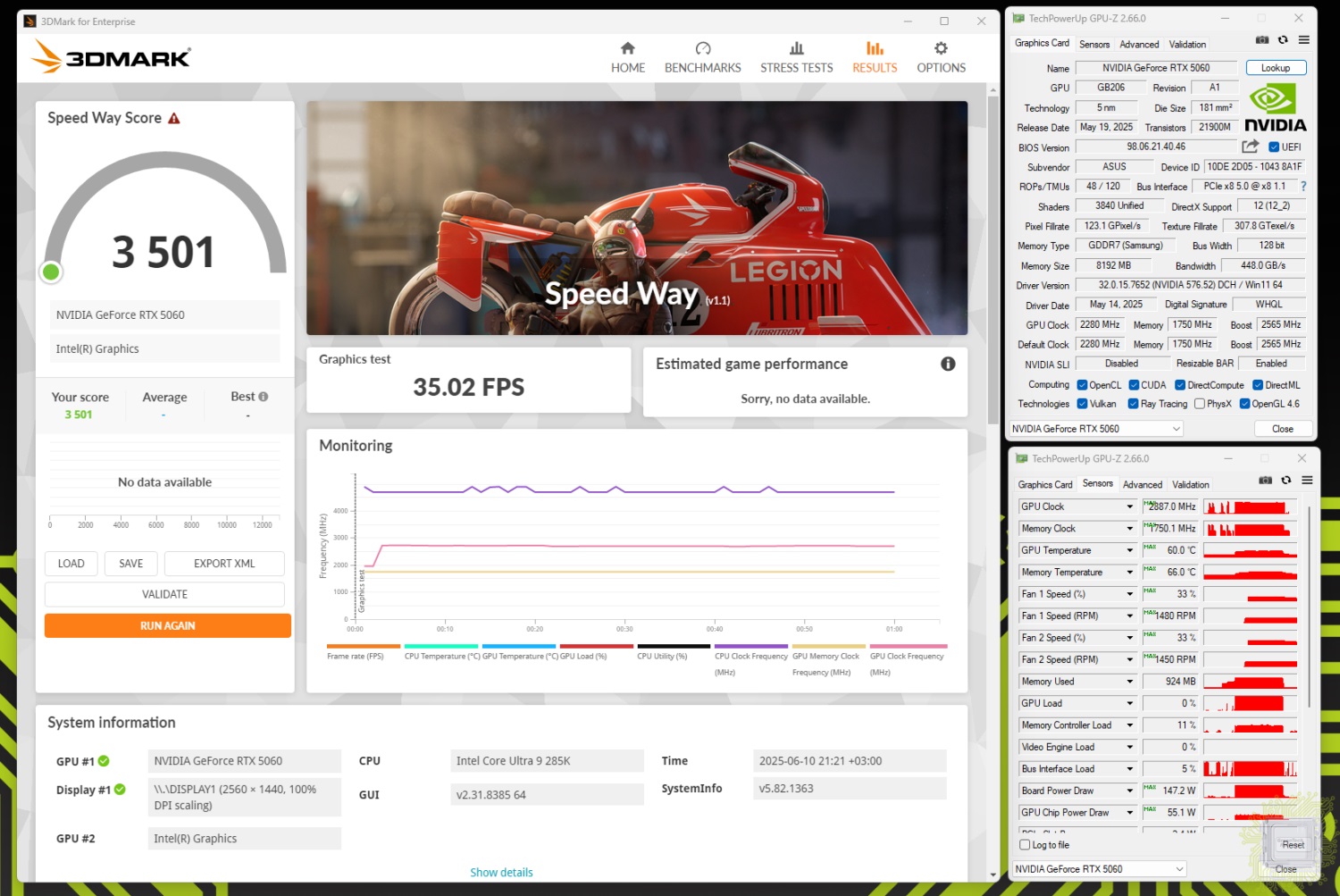The width and height of the screenshot is (1340, 896).
Task: Open OPTIONS gear in 3DMark
Action: click(942, 57)
